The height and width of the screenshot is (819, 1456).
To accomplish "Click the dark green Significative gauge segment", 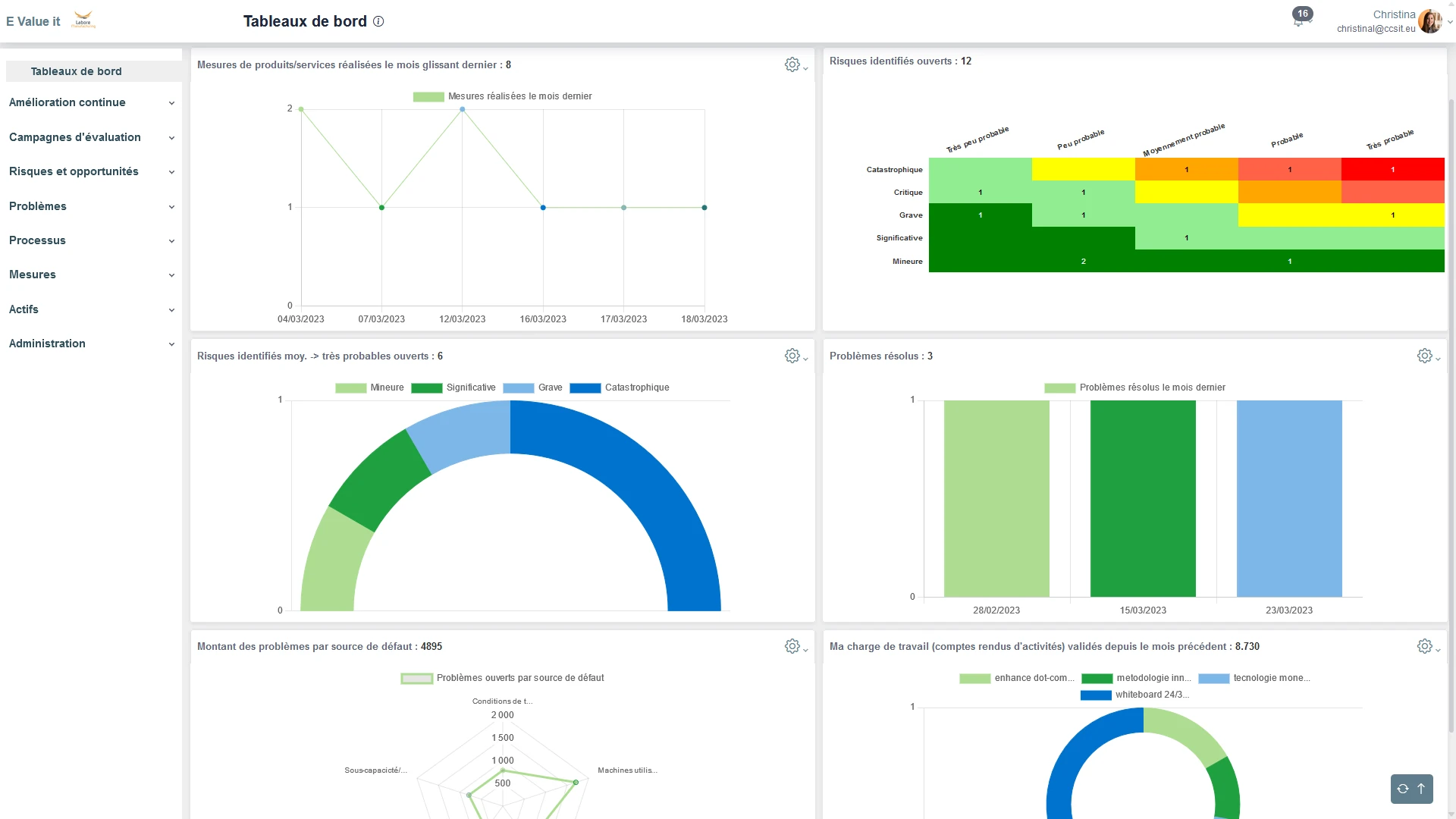I will tap(379, 482).
